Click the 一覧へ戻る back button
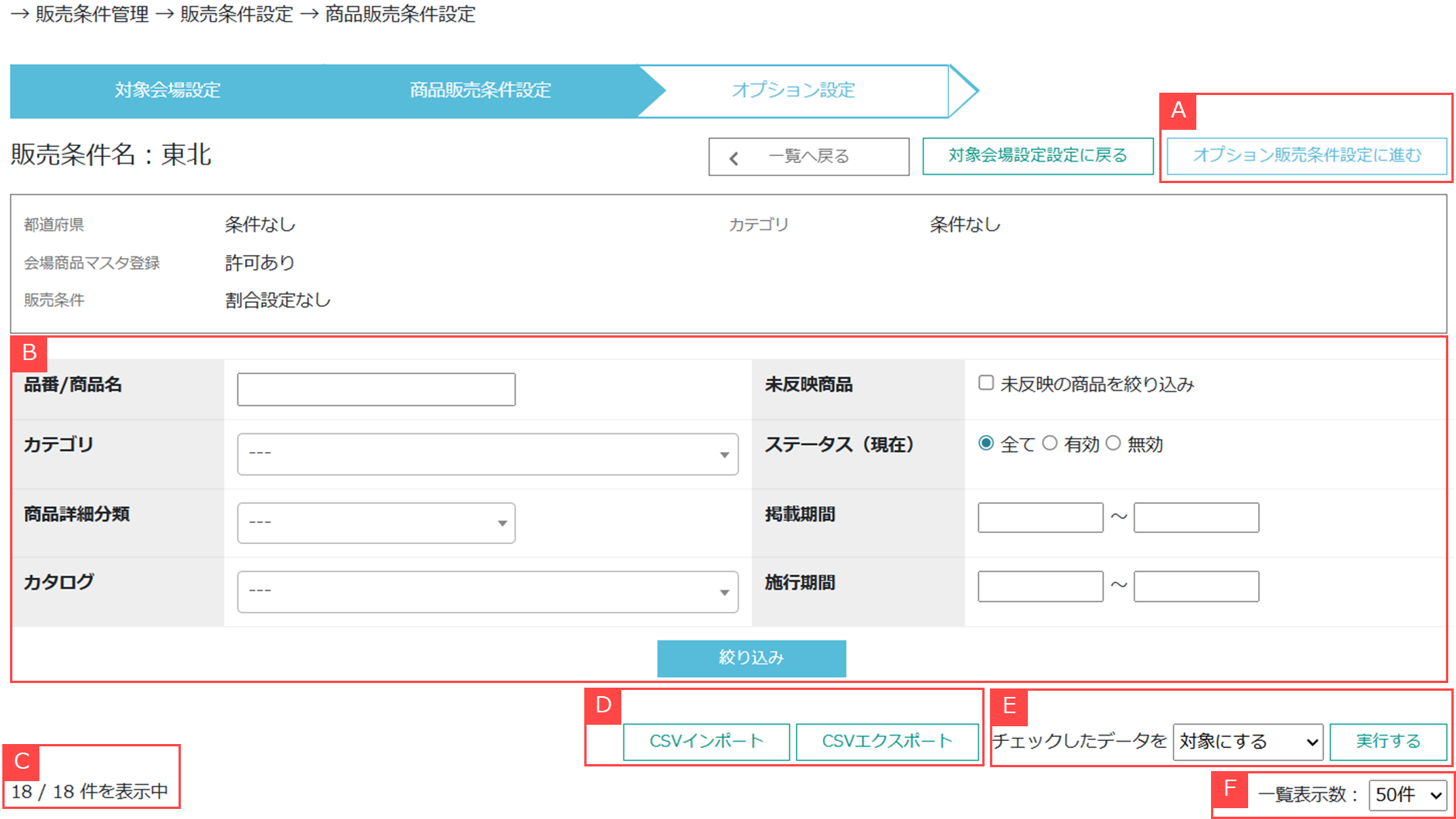1456x819 pixels. coord(808,157)
